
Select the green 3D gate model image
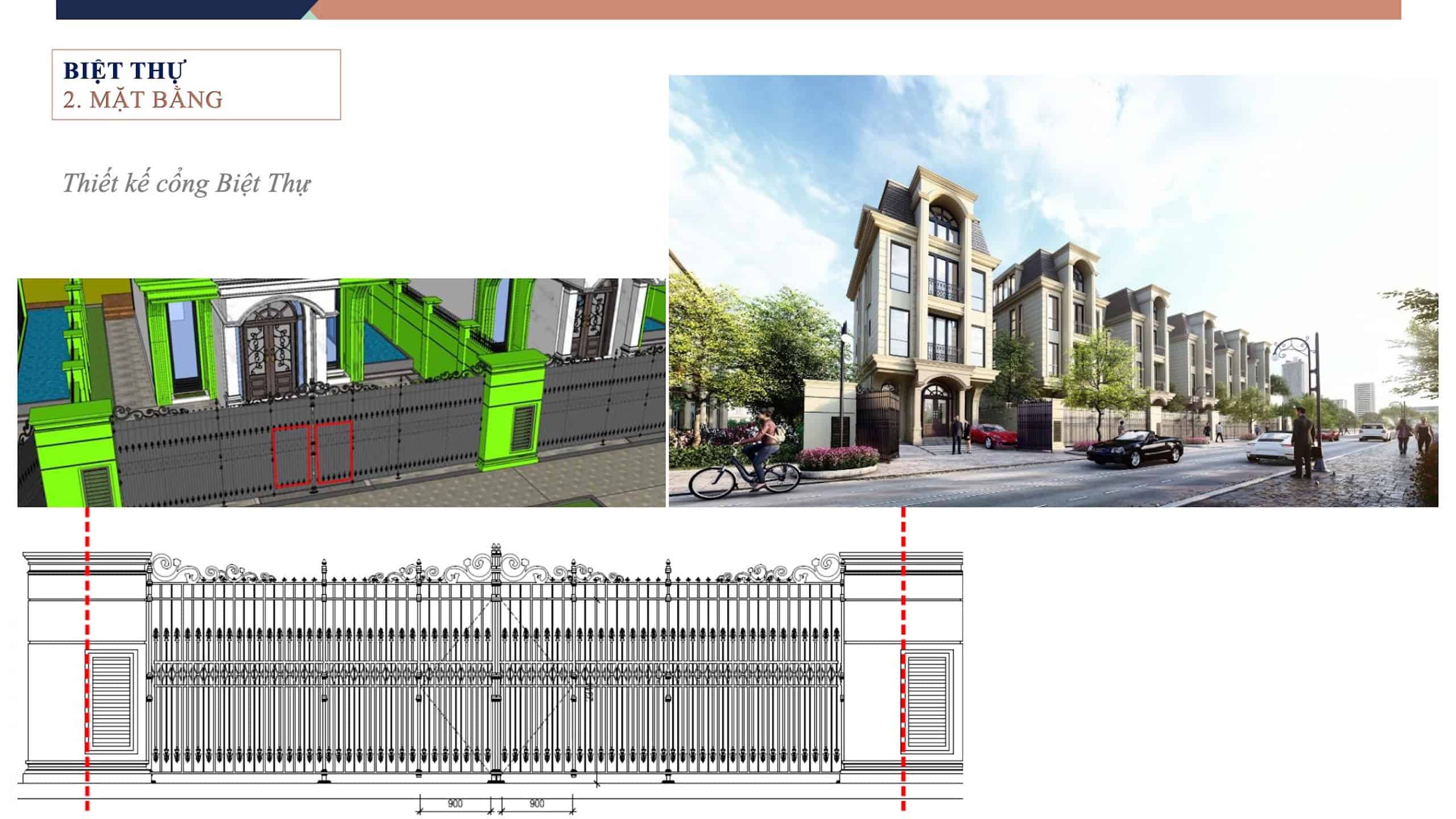341,392
